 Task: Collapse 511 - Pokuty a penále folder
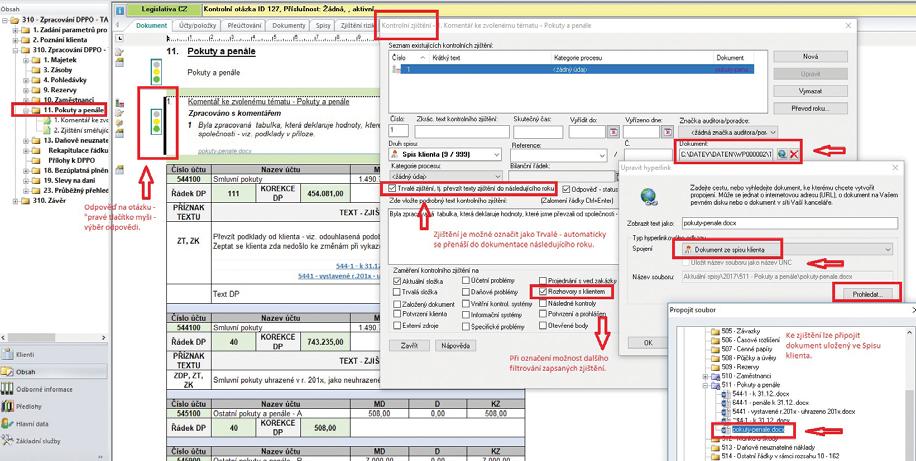point(706,386)
